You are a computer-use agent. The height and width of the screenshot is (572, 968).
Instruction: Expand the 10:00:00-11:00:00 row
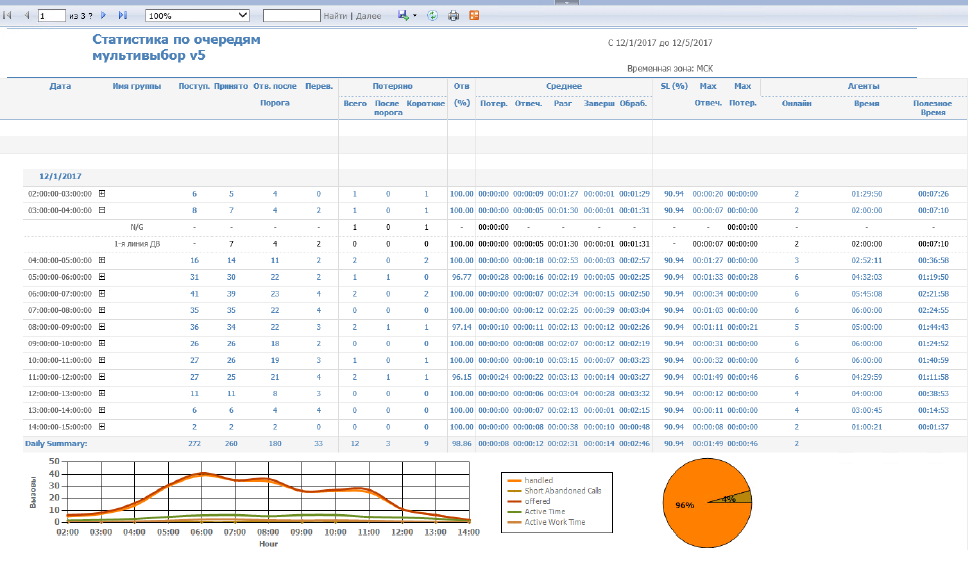(102, 360)
